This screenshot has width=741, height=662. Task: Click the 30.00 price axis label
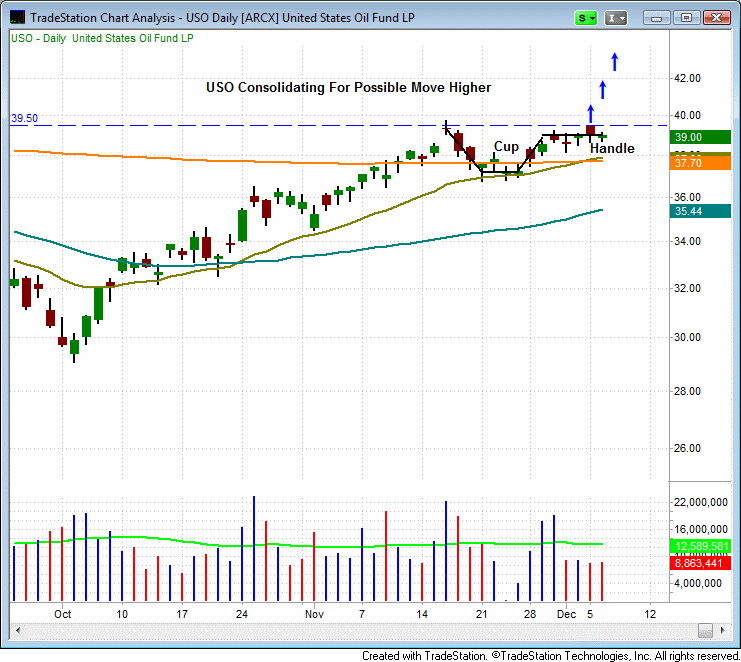click(687, 337)
